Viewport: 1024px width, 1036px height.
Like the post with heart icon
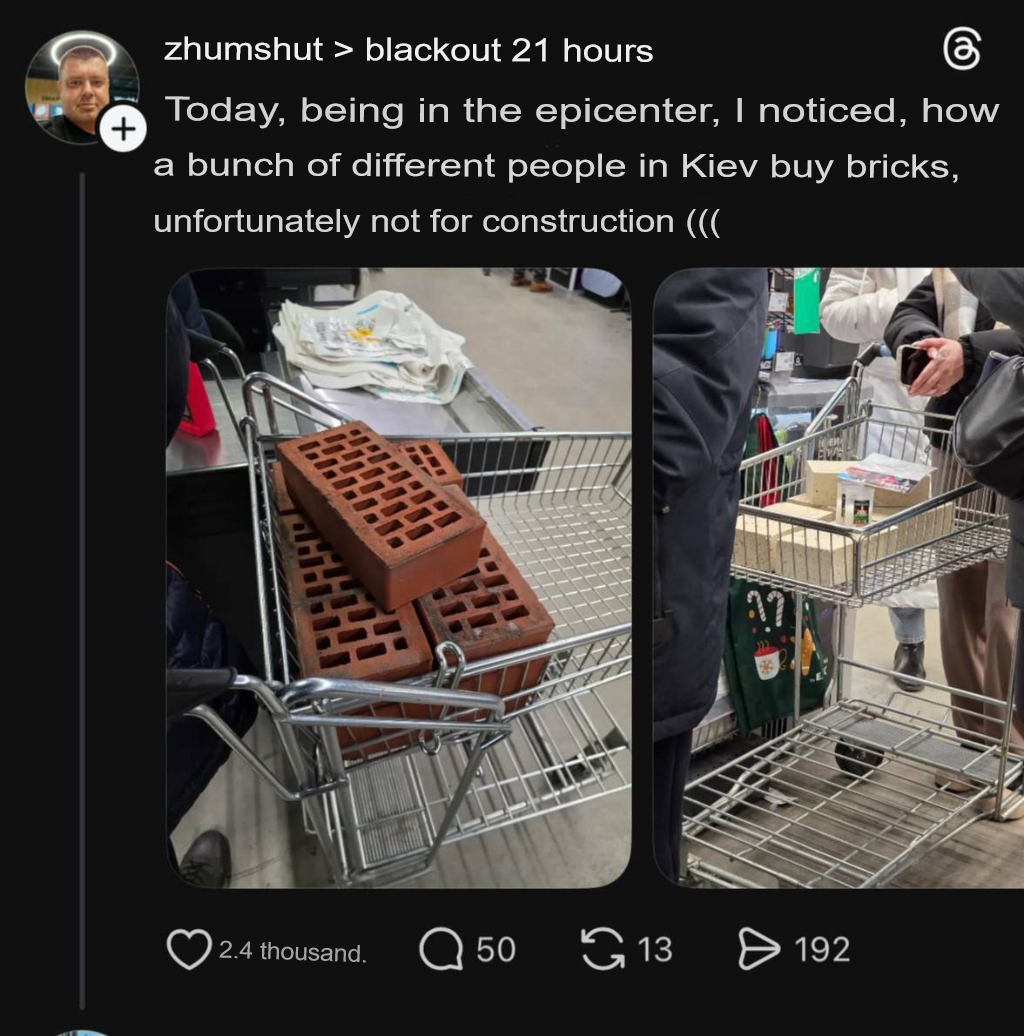point(189,949)
